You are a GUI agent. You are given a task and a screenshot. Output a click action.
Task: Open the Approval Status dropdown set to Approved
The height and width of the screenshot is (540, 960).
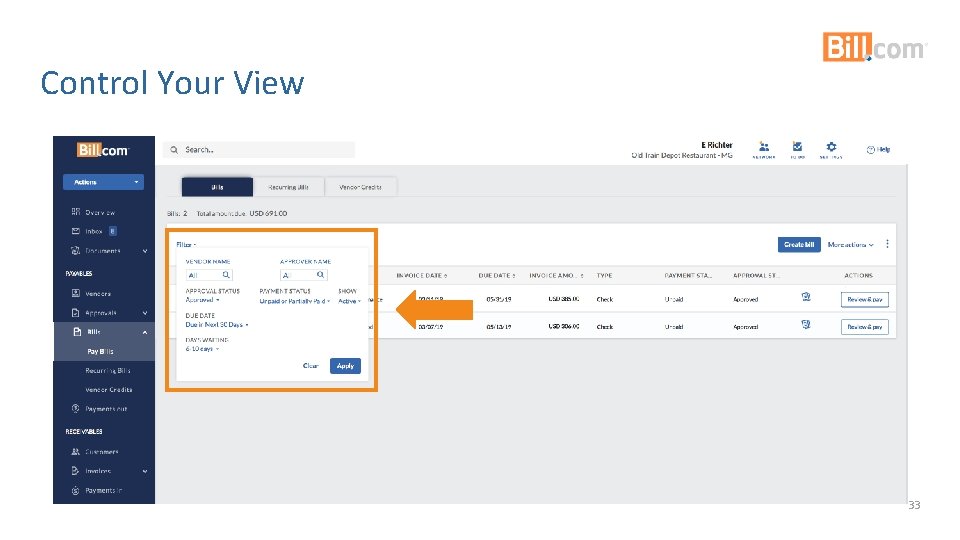pos(202,300)
